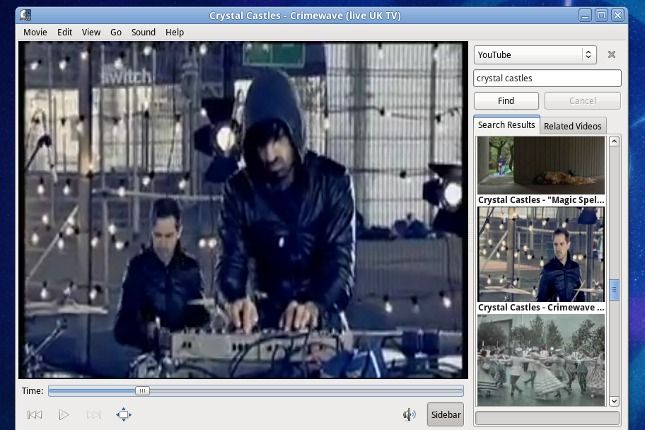The image size is (645, 430).
Task: Click the results list scrollbar thumb
Action: coord(614,290)
